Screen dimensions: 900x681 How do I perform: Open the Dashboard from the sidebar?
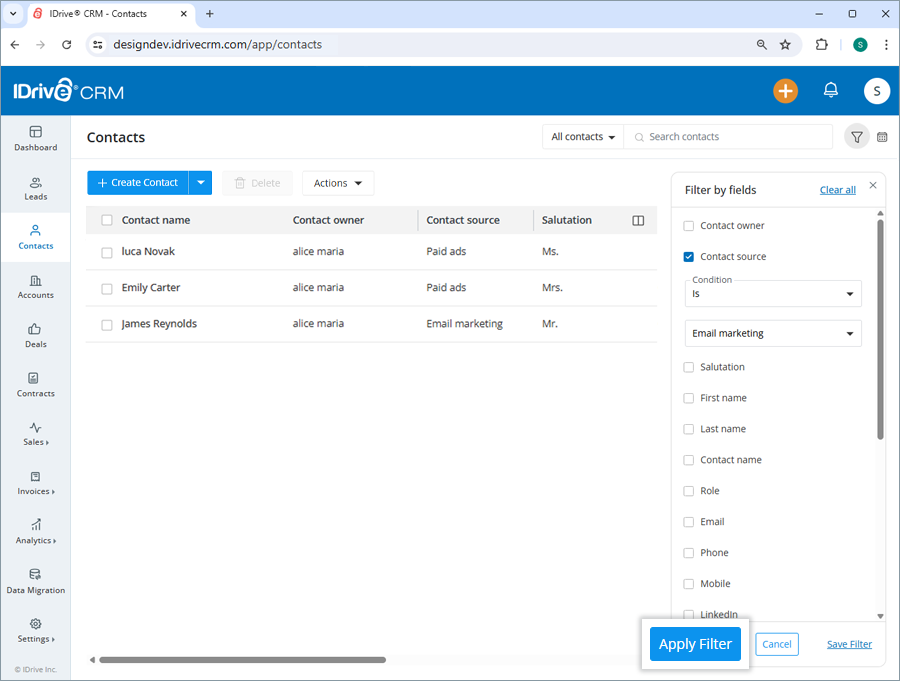[x=35, y=140]
